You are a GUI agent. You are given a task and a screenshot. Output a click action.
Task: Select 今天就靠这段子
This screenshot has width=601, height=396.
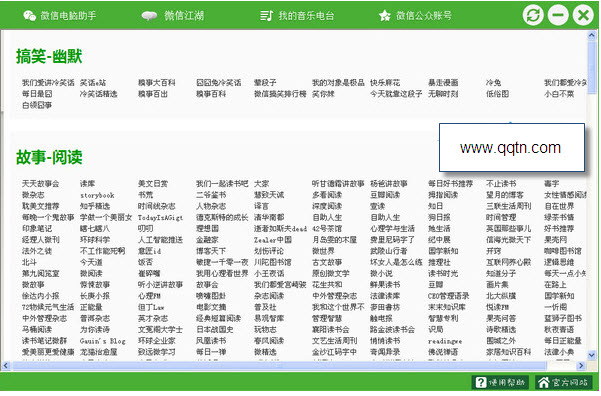click(x=396, y=94)
